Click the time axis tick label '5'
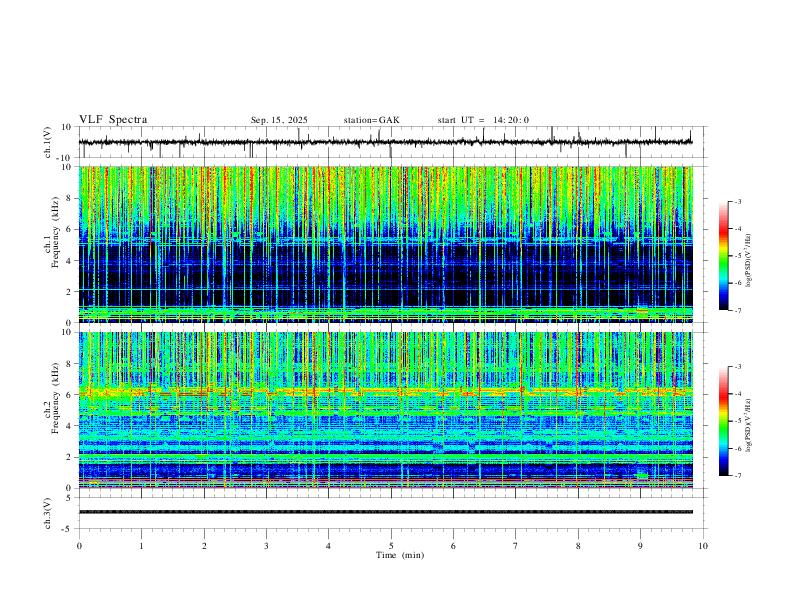792x612 pixels. click(x=391, y=546)
